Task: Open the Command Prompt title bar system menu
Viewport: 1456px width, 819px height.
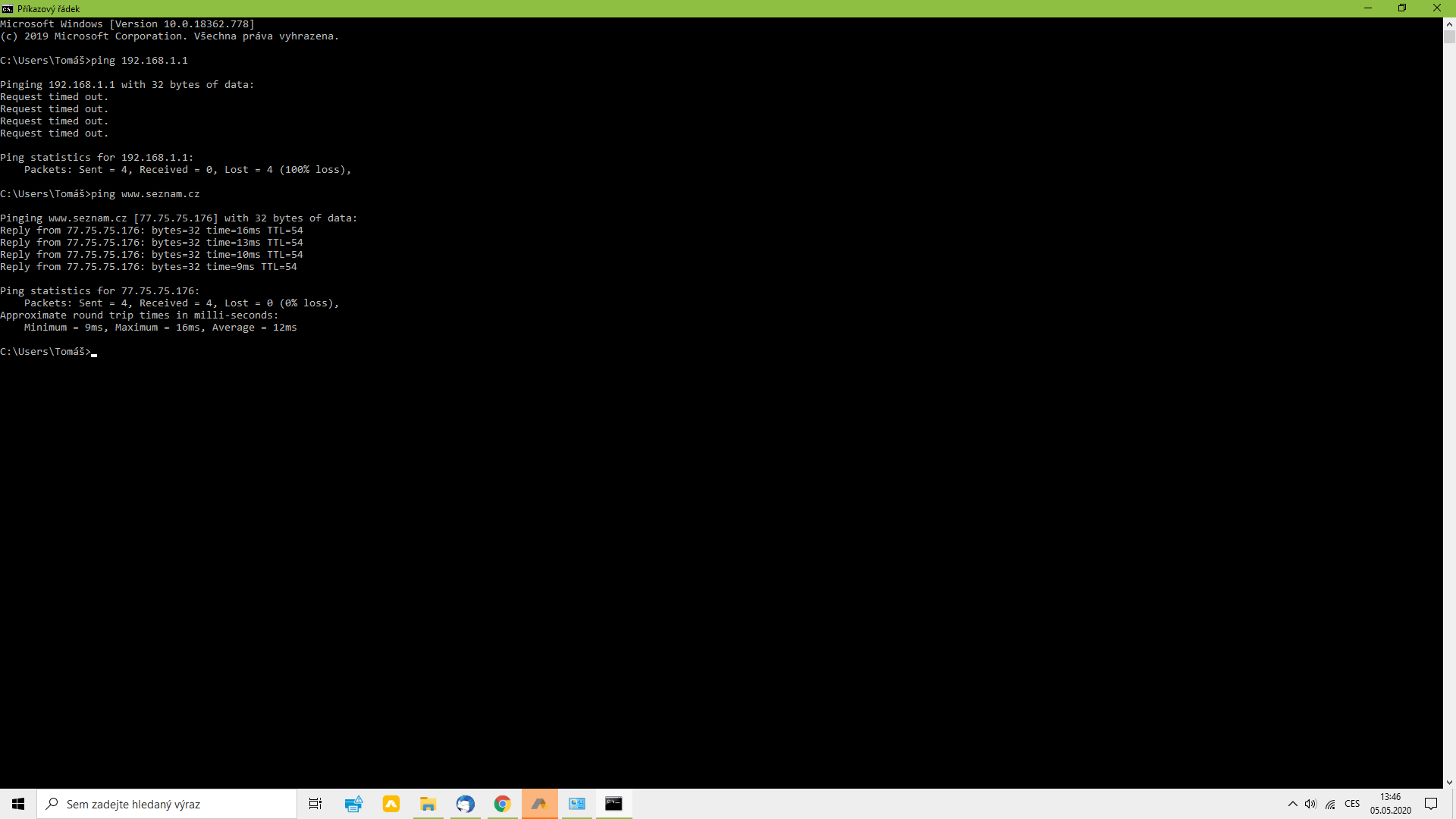Action: point(7,8)
